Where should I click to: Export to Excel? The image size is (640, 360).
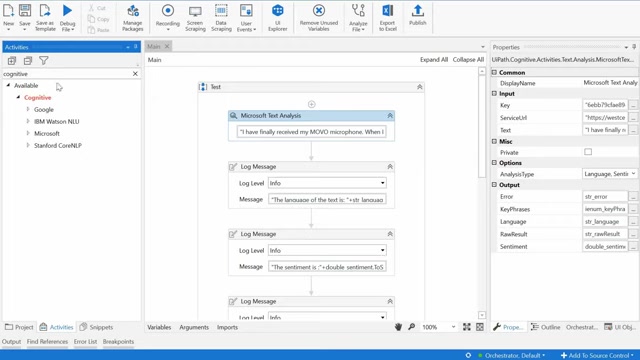tap(387, 17)
